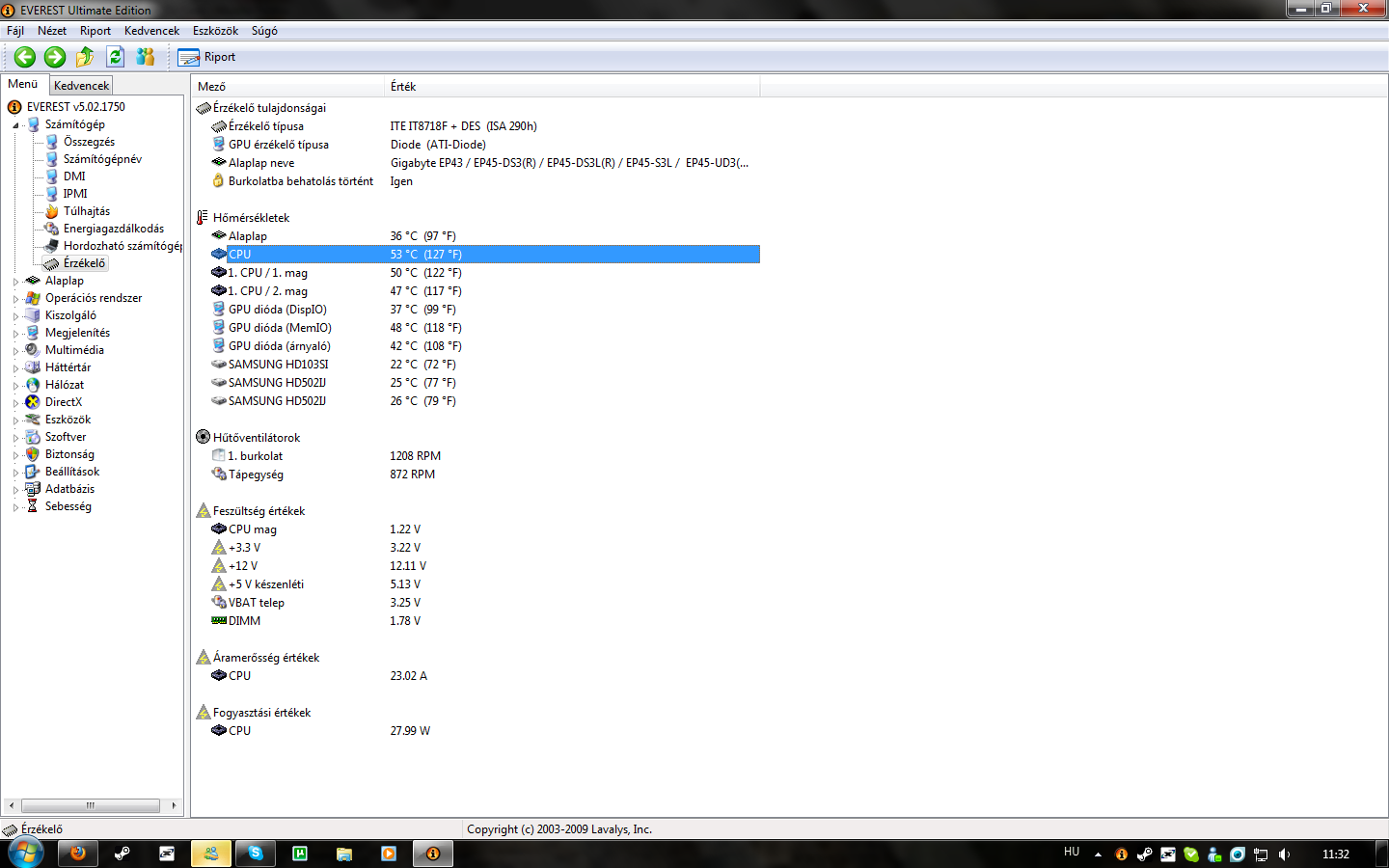Open Firefox from the taskbar

click(78, 854)
